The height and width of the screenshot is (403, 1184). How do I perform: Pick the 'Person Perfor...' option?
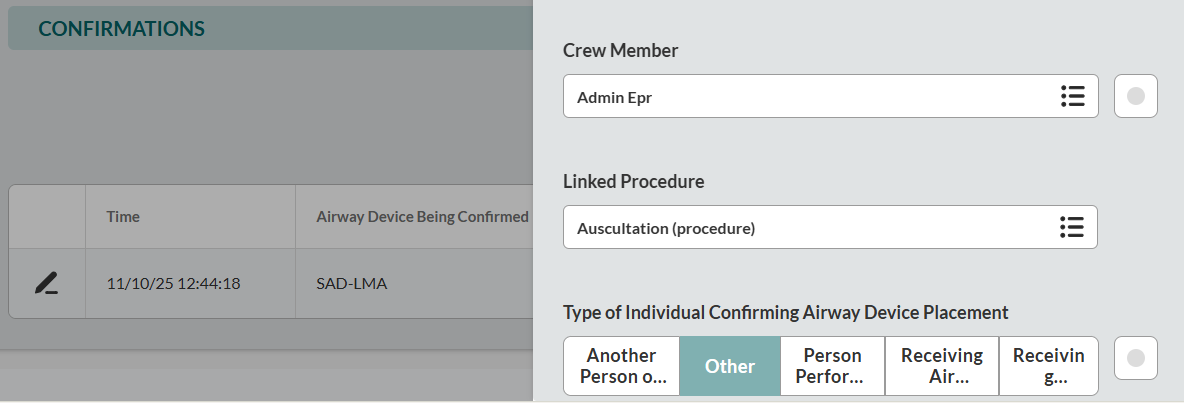[x=833, y=366]
